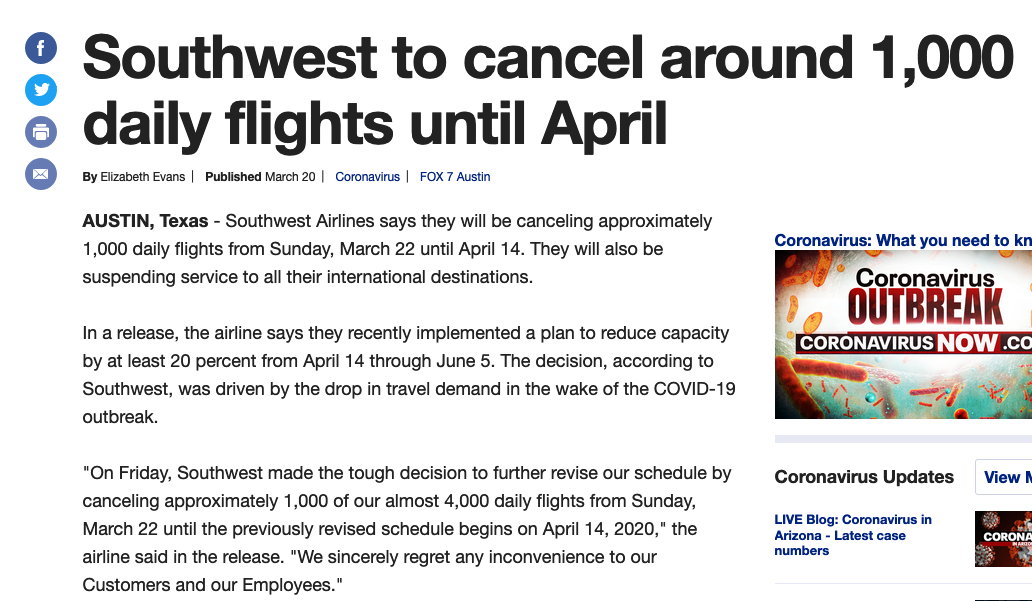Open "Coronavirus: What you need to know" link

click(902, 240)
